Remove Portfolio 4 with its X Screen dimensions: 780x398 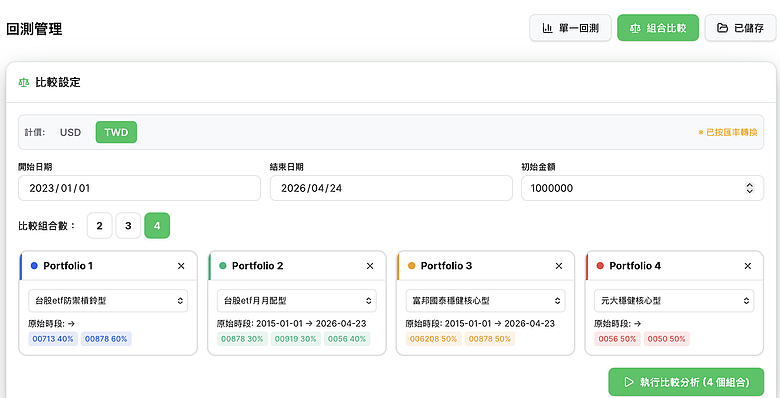point(748,266)
